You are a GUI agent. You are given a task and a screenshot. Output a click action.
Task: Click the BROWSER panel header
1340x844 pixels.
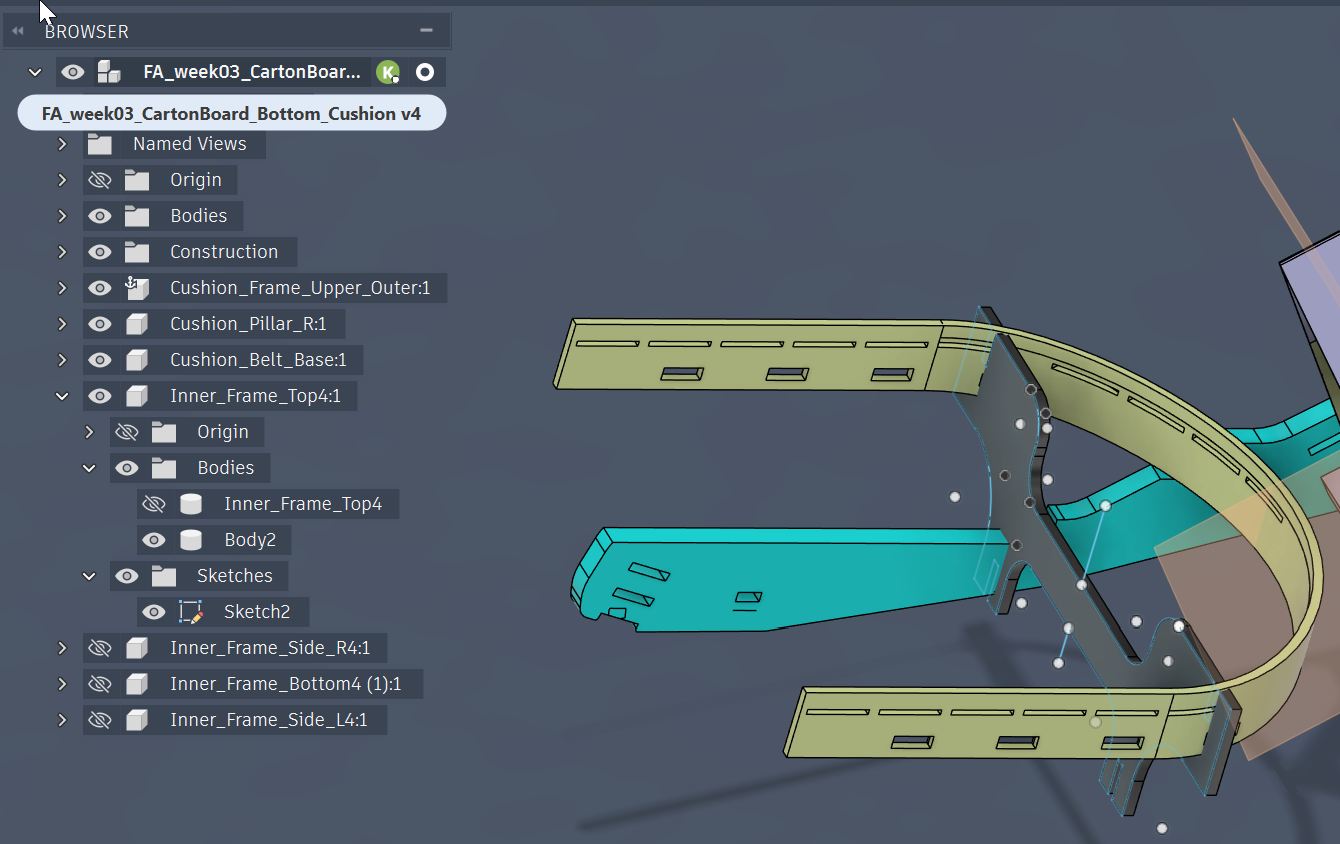[86, 31]
